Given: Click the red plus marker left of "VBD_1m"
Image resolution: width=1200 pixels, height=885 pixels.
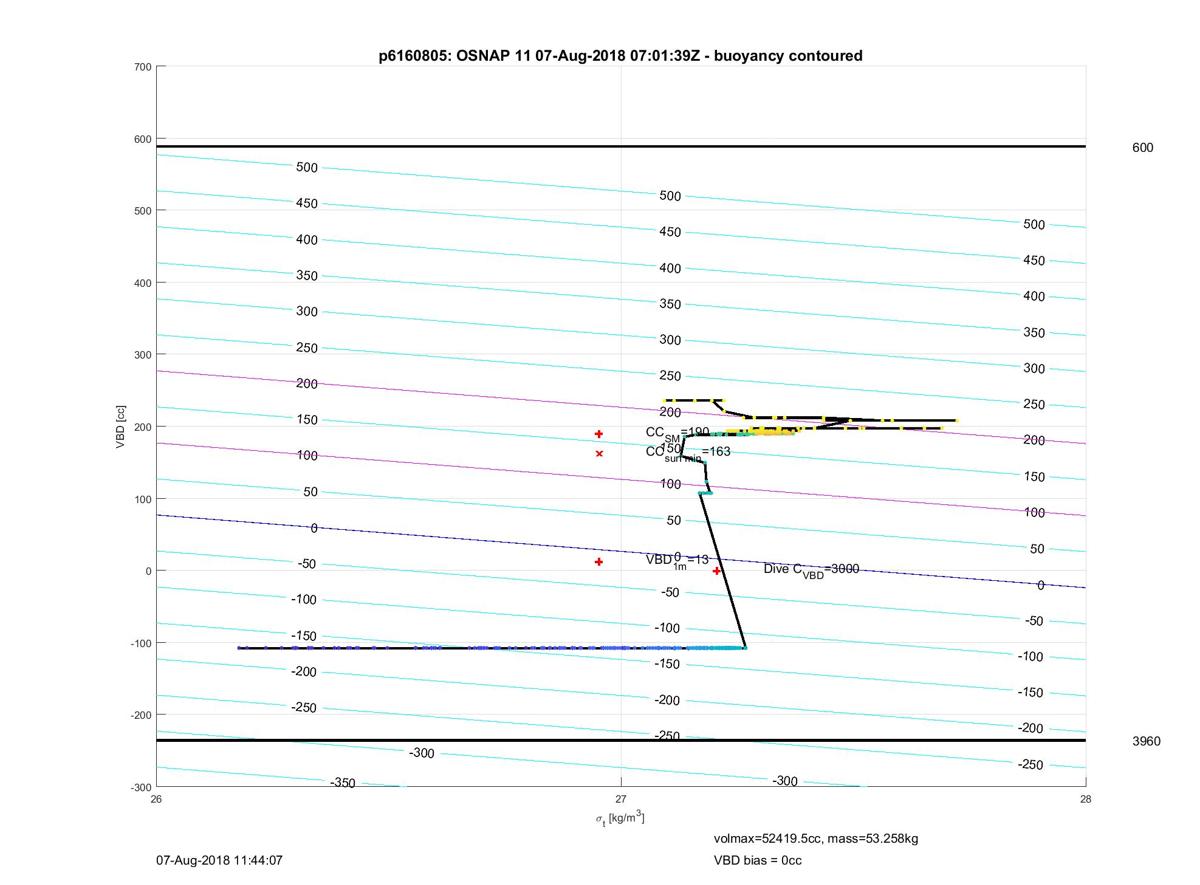Looking at the screenshot, I should click(x=599, y=562).
